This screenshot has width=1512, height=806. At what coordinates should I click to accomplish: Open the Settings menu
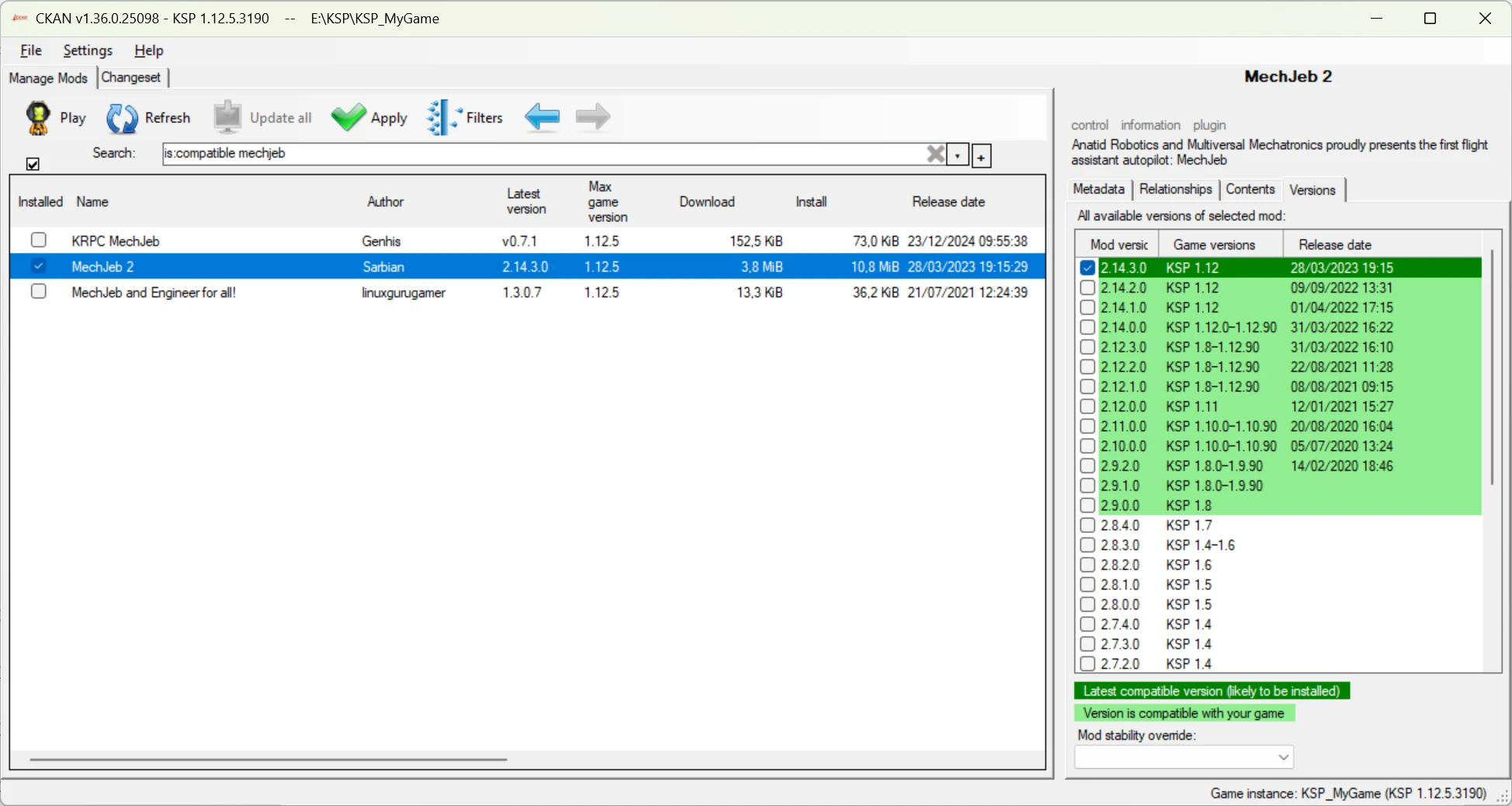click(88, 50)
